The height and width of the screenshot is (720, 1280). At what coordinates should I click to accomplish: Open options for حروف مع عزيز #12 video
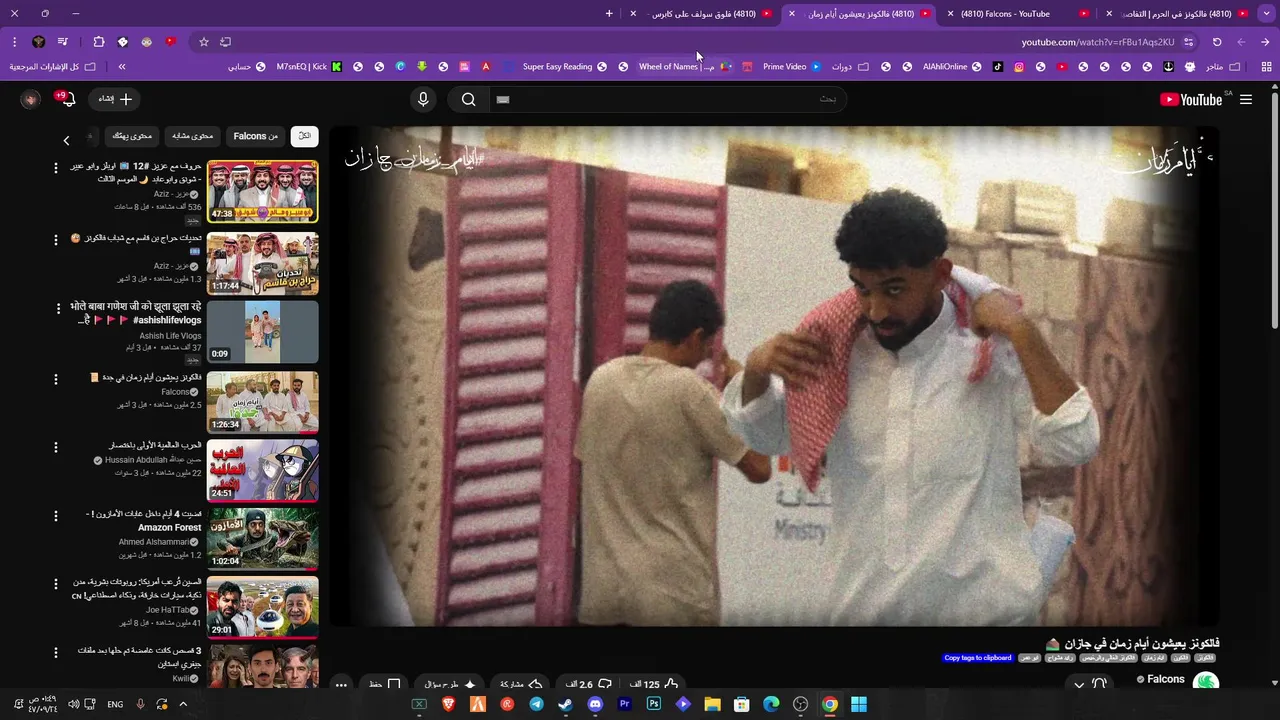pos(56,168)
